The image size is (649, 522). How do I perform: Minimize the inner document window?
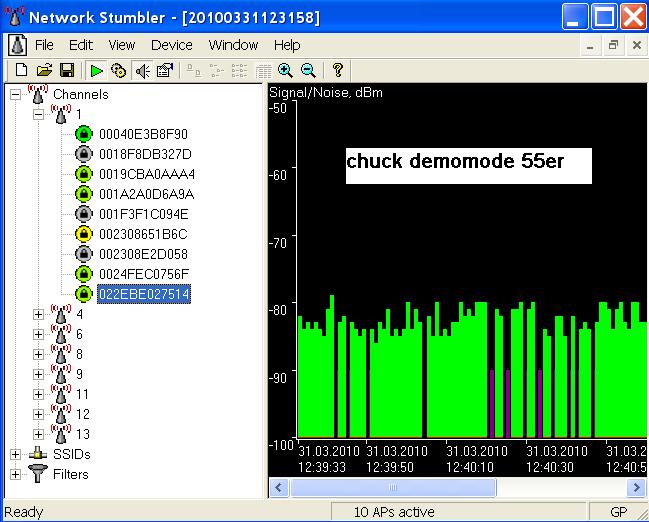click(590, 45)
